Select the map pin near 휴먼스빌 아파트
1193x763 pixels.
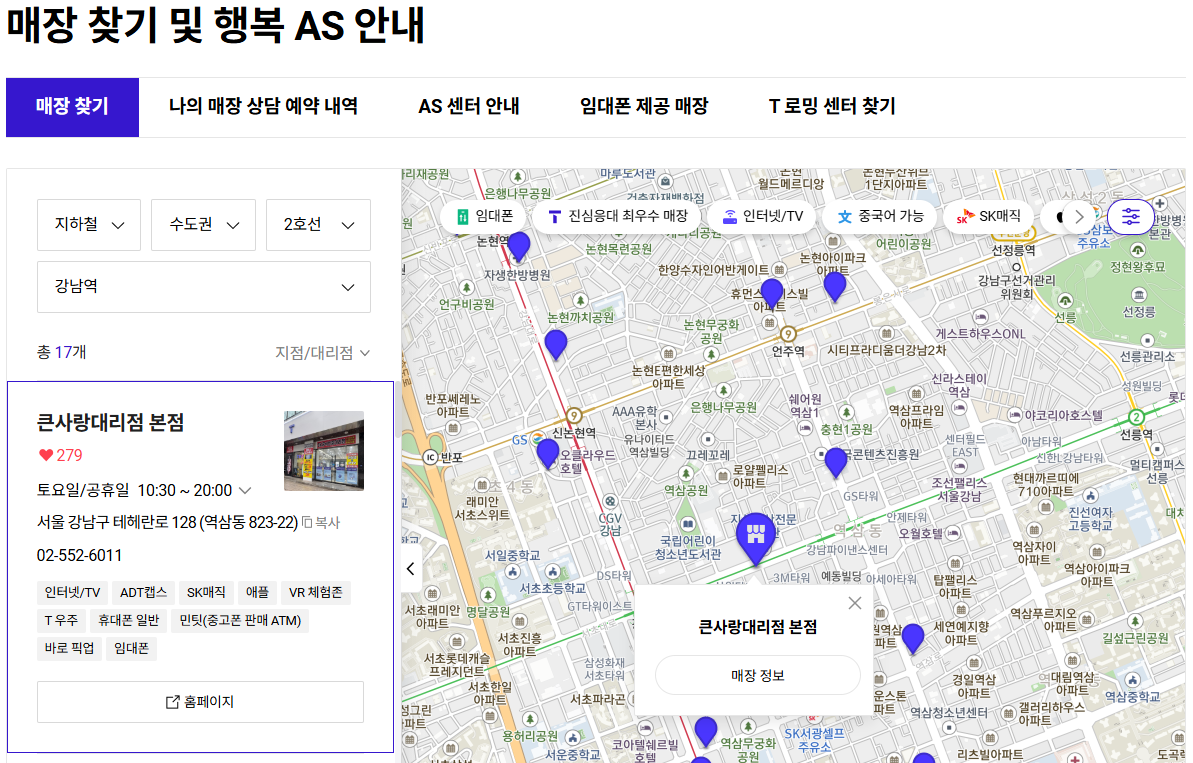[x=771, y=292]
